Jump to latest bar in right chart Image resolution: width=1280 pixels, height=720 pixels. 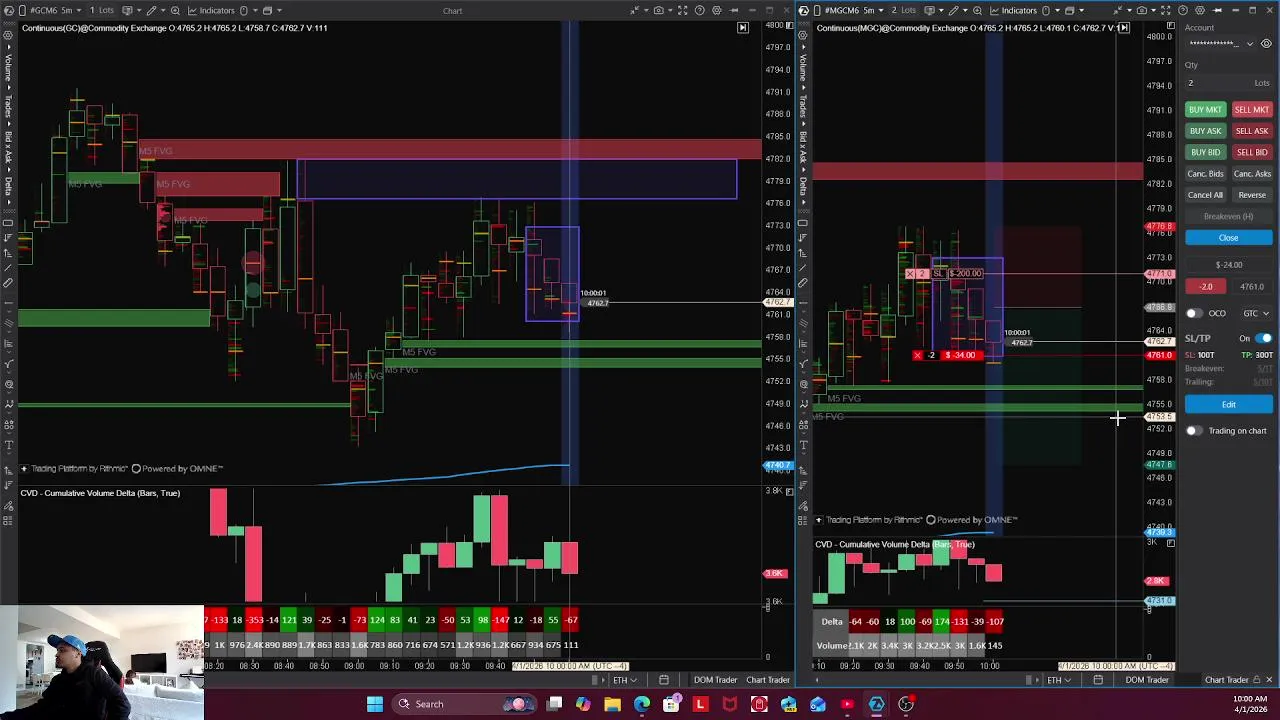coord(1124,27)
